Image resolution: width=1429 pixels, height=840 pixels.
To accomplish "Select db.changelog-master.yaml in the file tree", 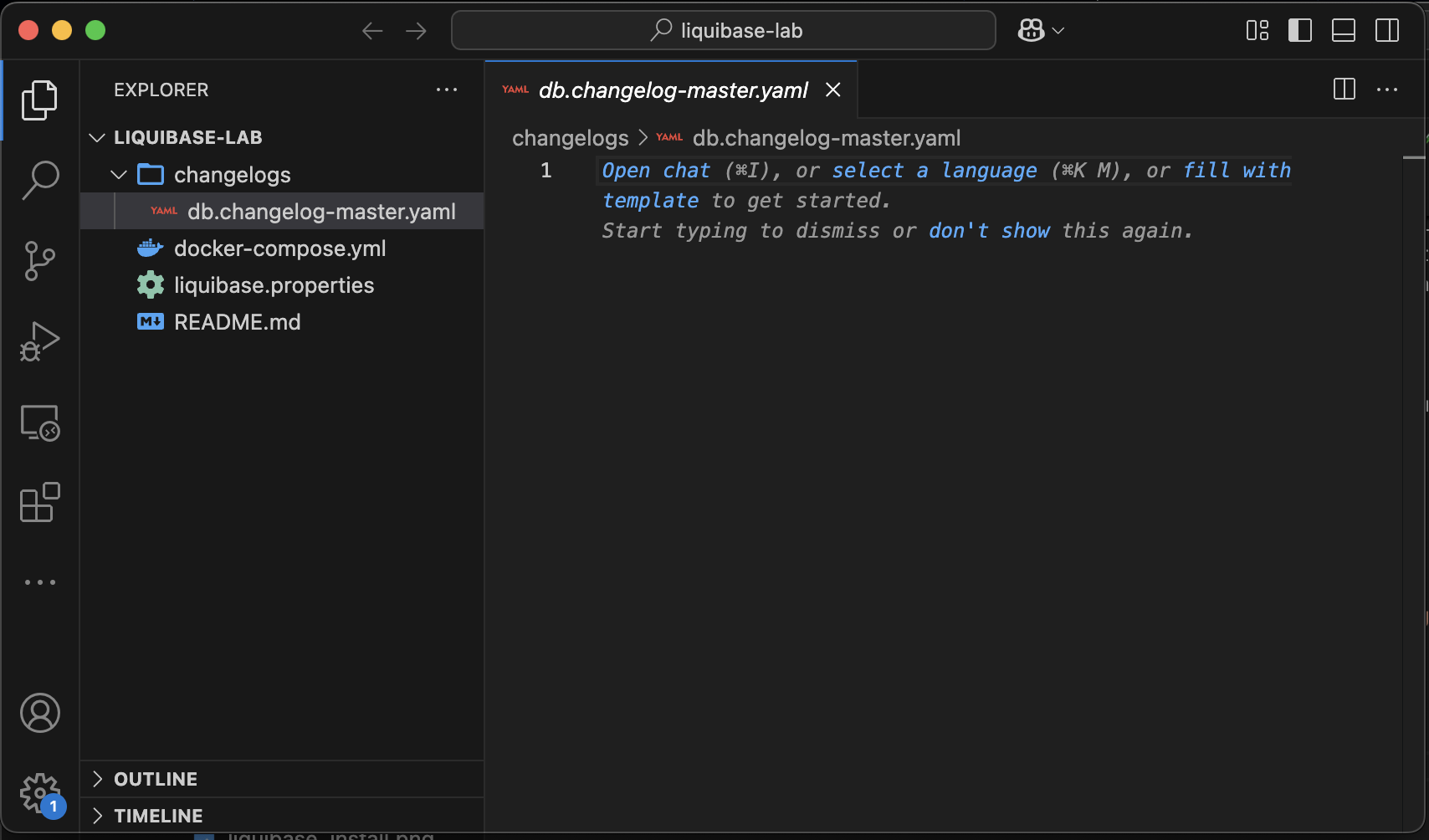I will coord(282,212).
